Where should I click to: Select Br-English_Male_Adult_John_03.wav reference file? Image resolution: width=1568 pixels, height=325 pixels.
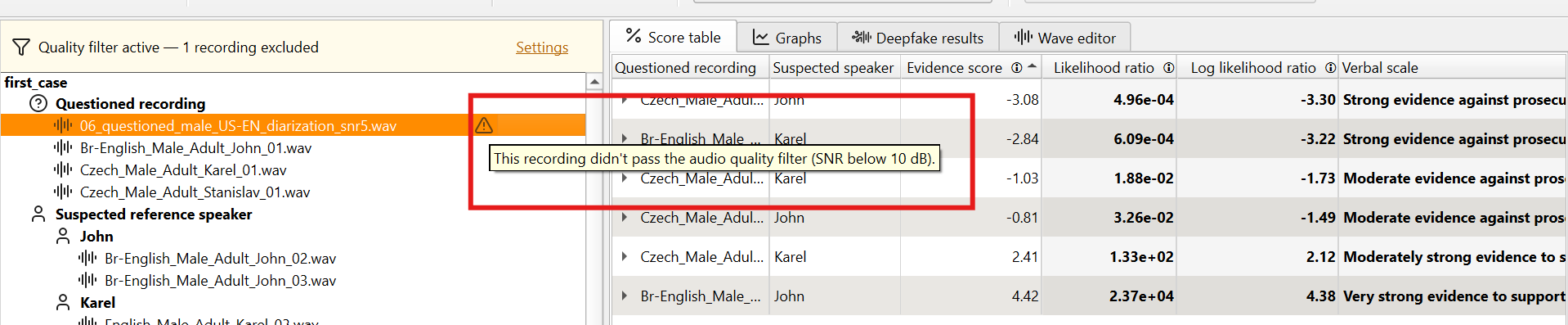point(221,280)
